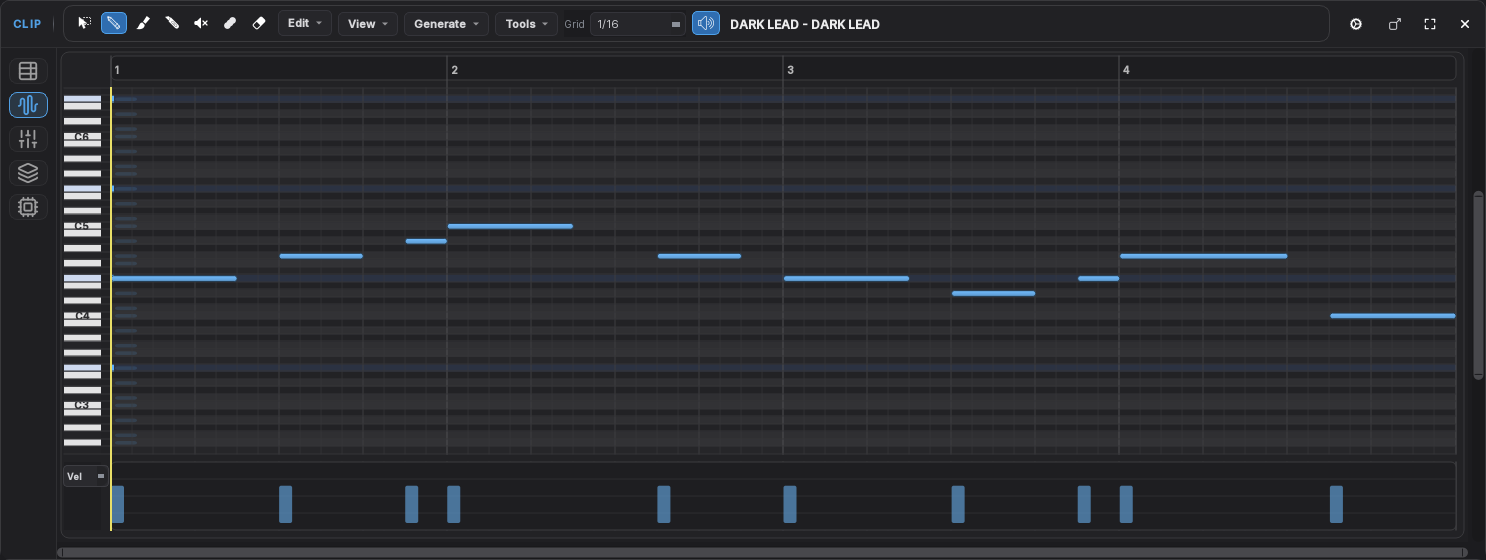
Task: Select the short A#4 note before bar 2
Action: [426, 241]
